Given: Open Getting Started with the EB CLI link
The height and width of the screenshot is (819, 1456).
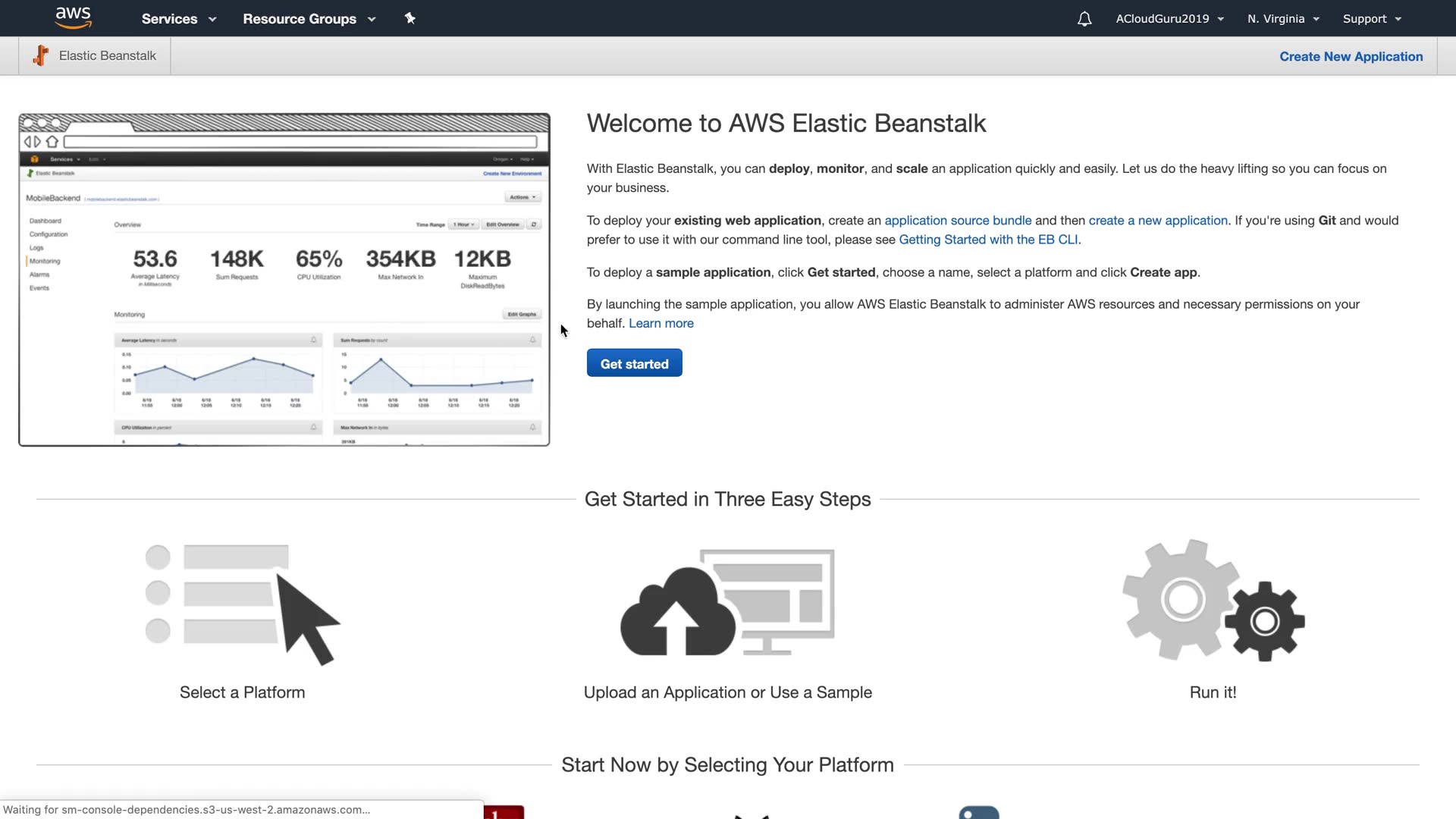Looking at the screenshot, I should click(x=987, y=240).
